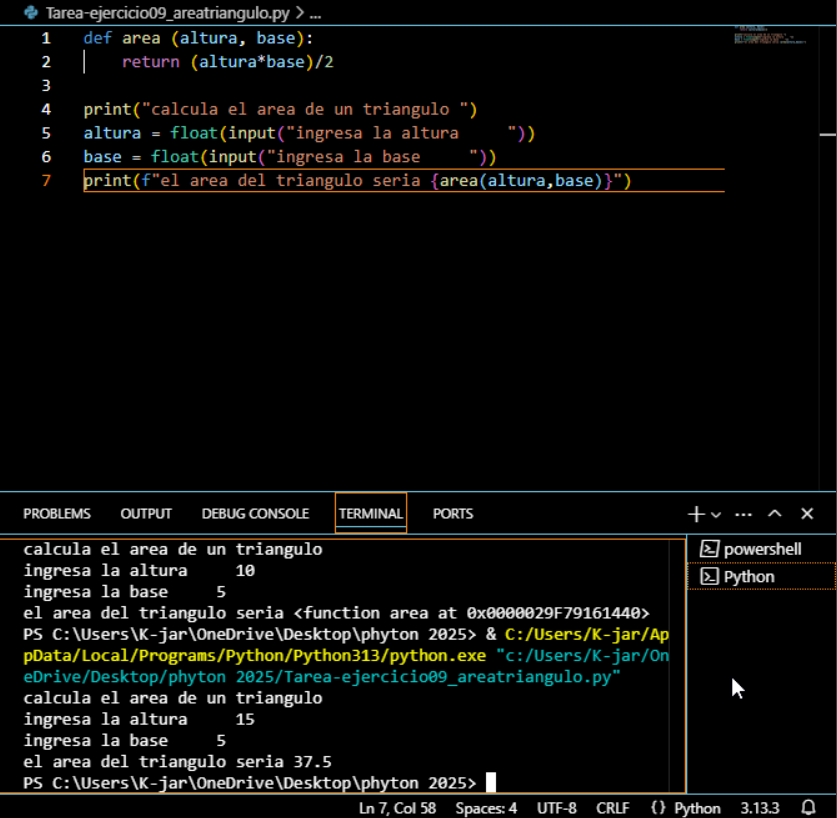Image resolution: width=837 pixels, height=818 pixels.
Task: Click the 'def' keyword on line 1
Action: tap(98, 38)
